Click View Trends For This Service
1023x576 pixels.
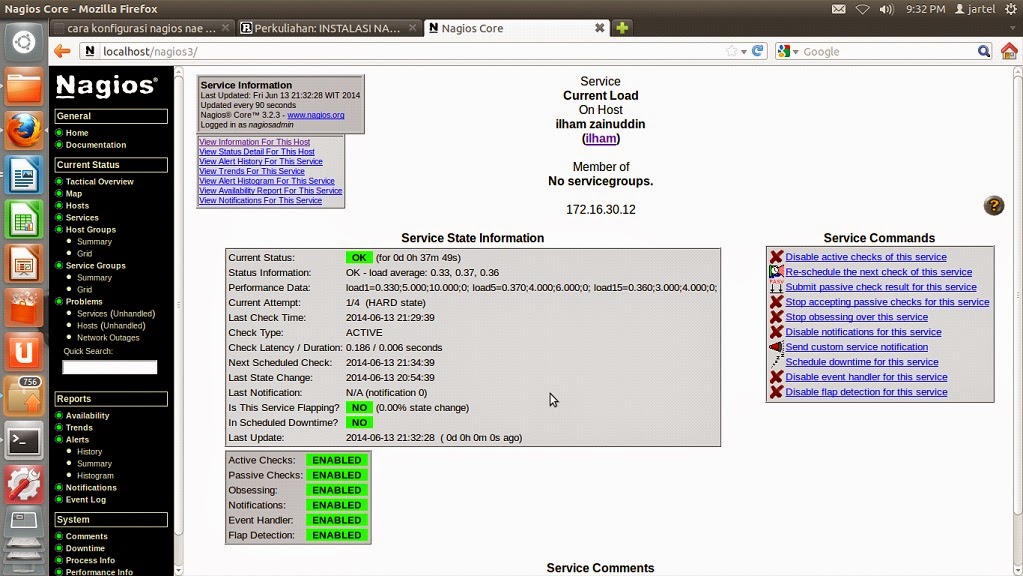251,171
